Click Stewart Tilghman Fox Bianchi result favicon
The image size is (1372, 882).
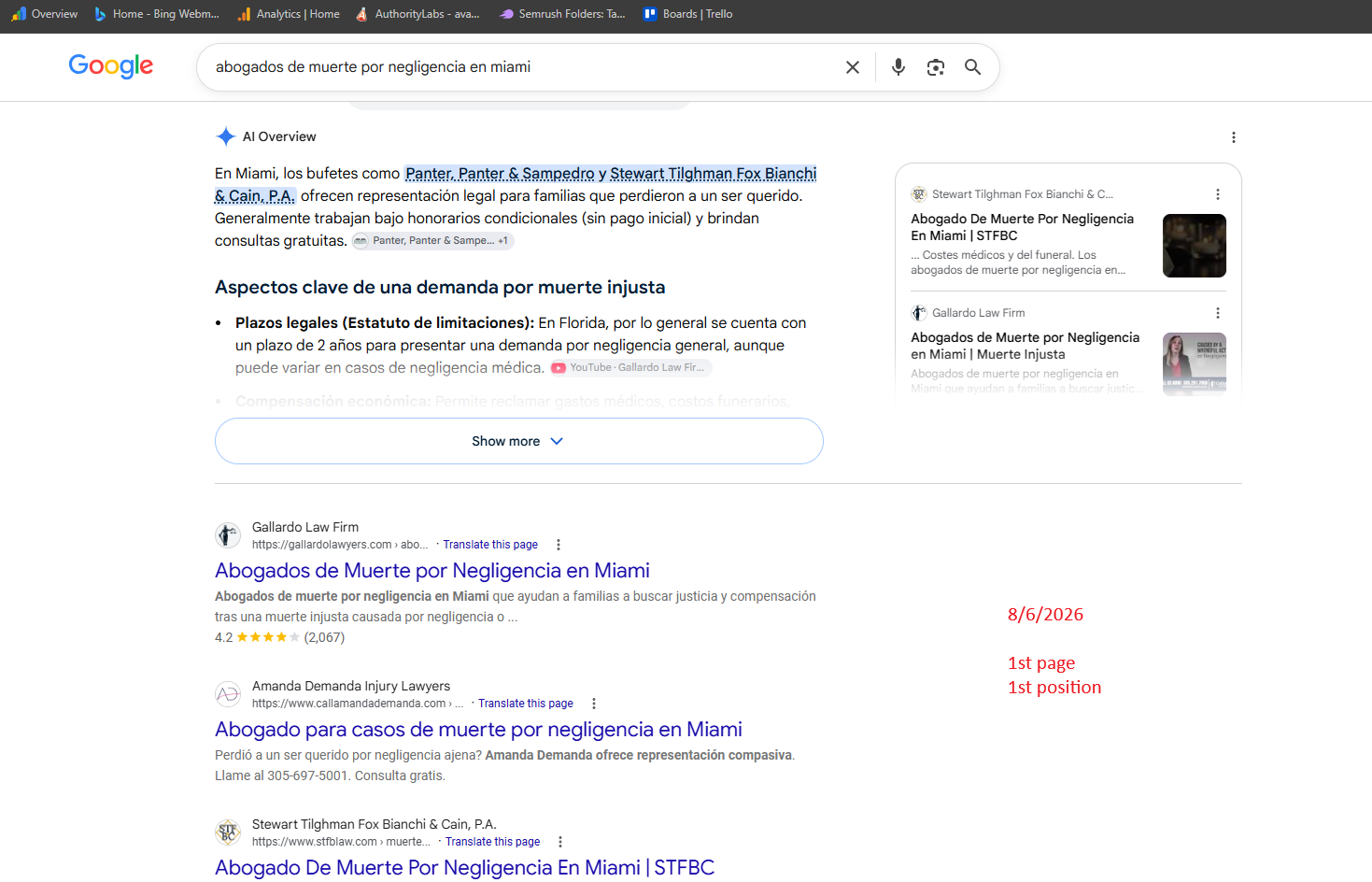(x=228, y=832)
